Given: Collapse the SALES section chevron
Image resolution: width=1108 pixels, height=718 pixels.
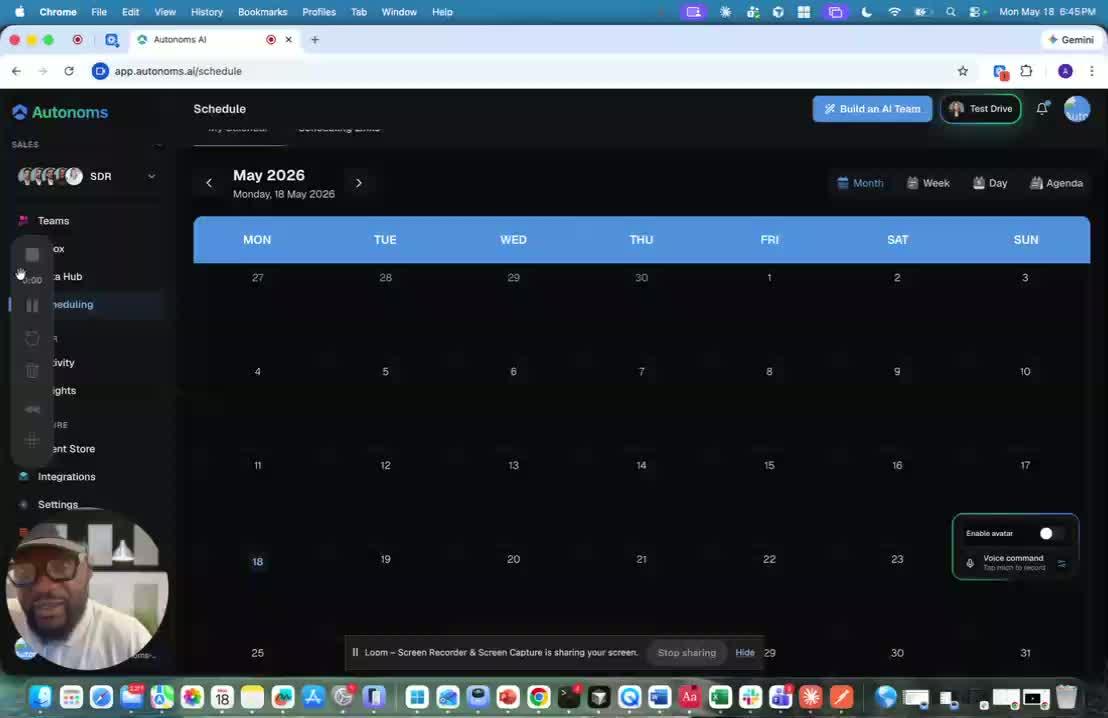Looking at the screenshot, I should point(158,144).
